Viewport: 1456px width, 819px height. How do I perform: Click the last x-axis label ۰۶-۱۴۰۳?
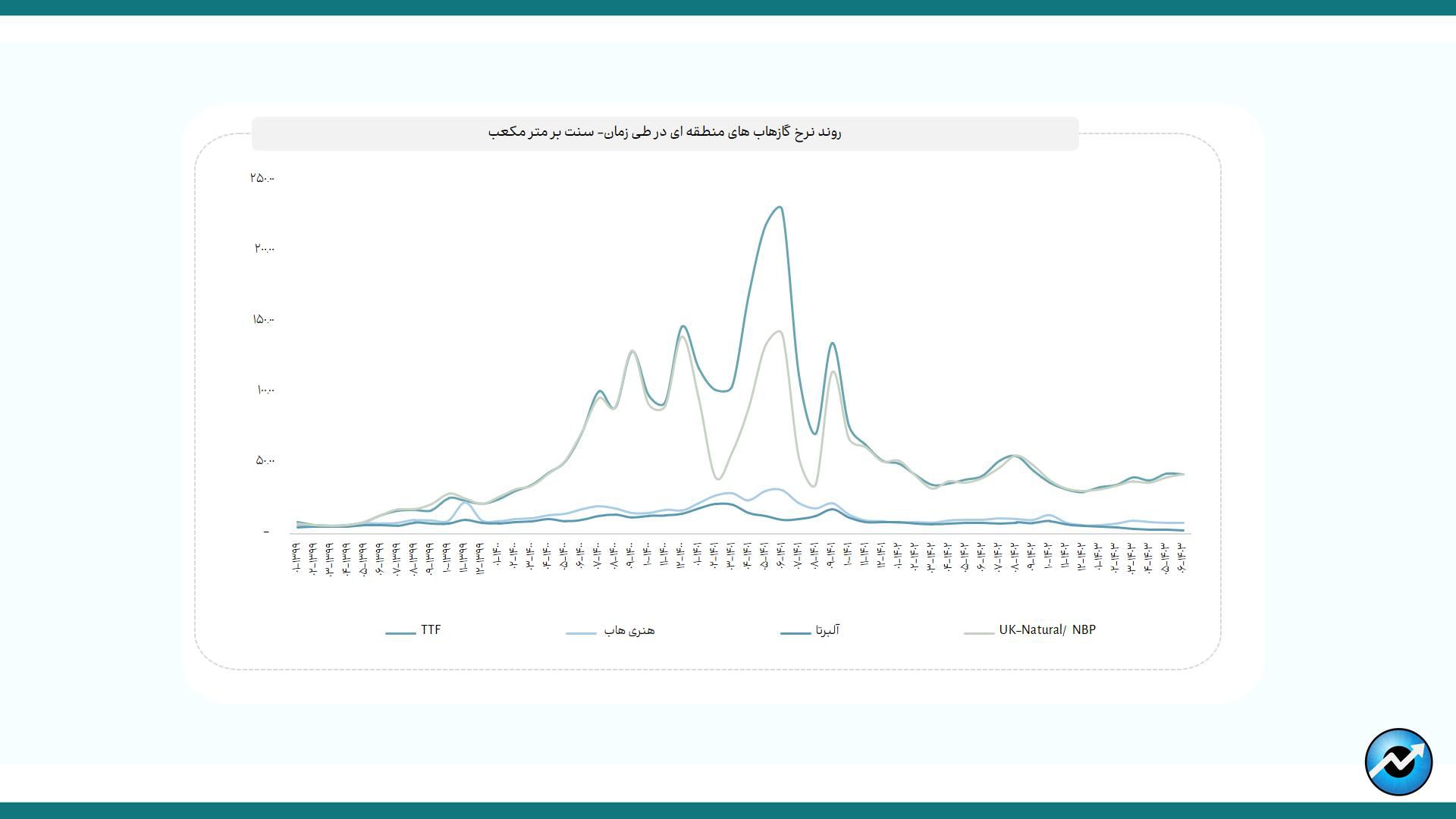click(1181, 558)
